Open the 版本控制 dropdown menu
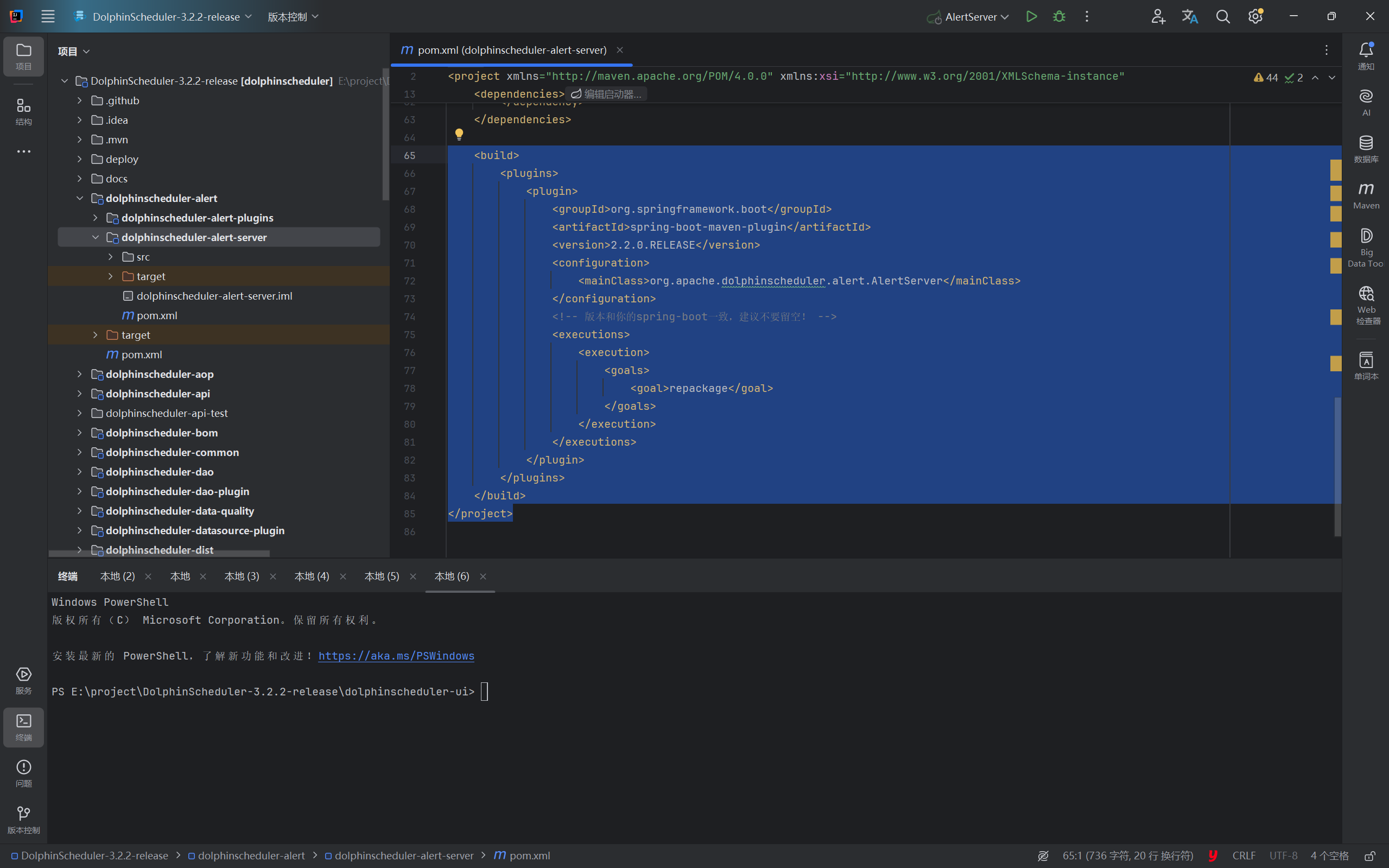 click(293, 17)
